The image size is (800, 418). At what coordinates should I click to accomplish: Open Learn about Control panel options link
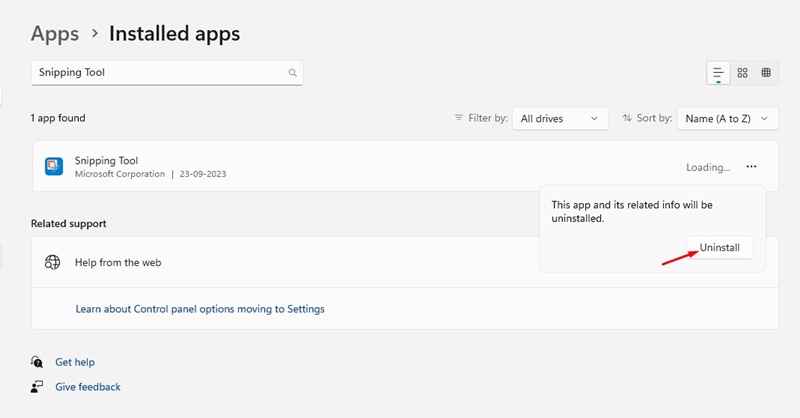200,309
